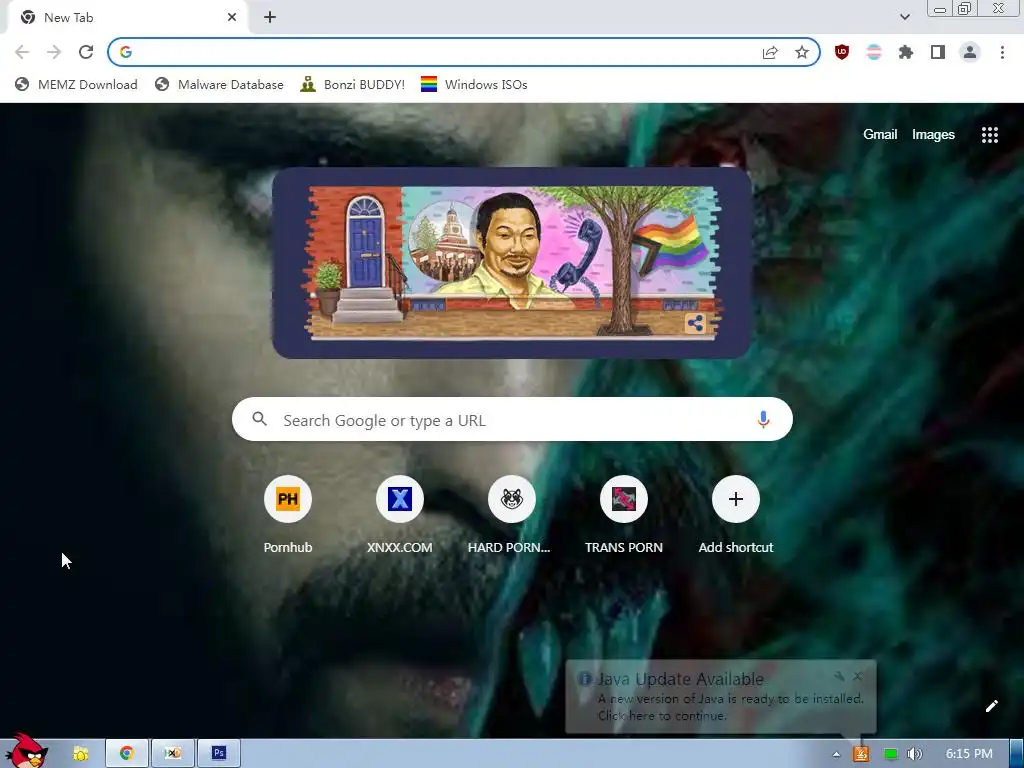Open the XAMPP-style taskbar app
The height and width of the screenshot is (768, 1024).
[x=172, y=754]
